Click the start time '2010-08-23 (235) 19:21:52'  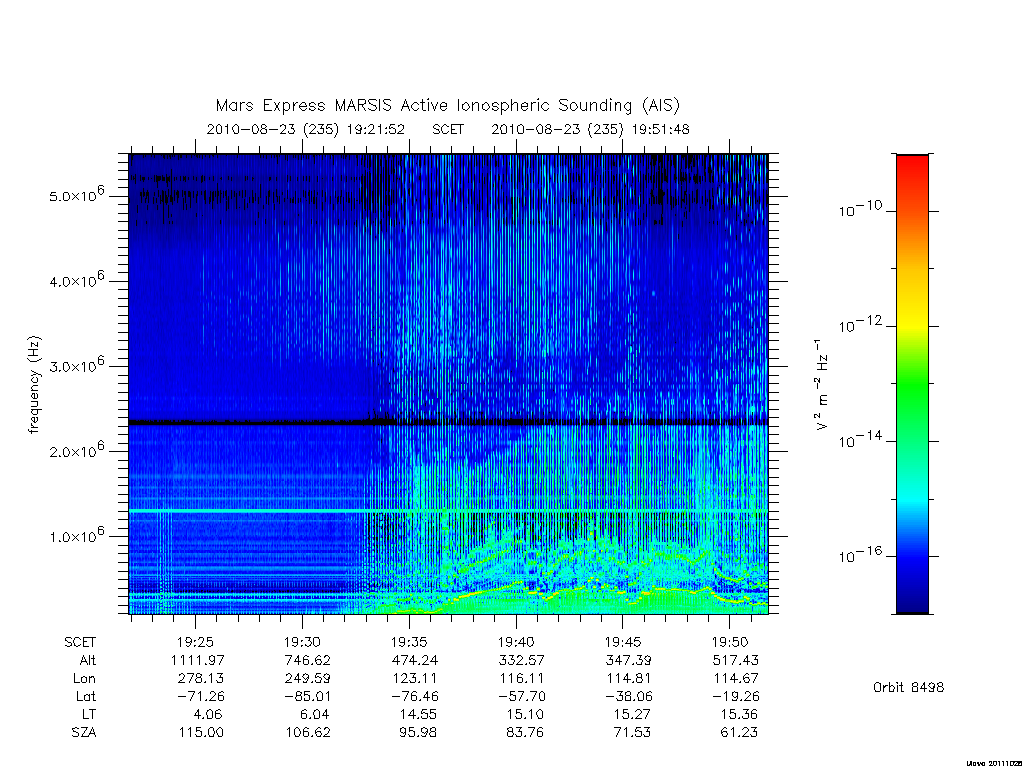306,129
